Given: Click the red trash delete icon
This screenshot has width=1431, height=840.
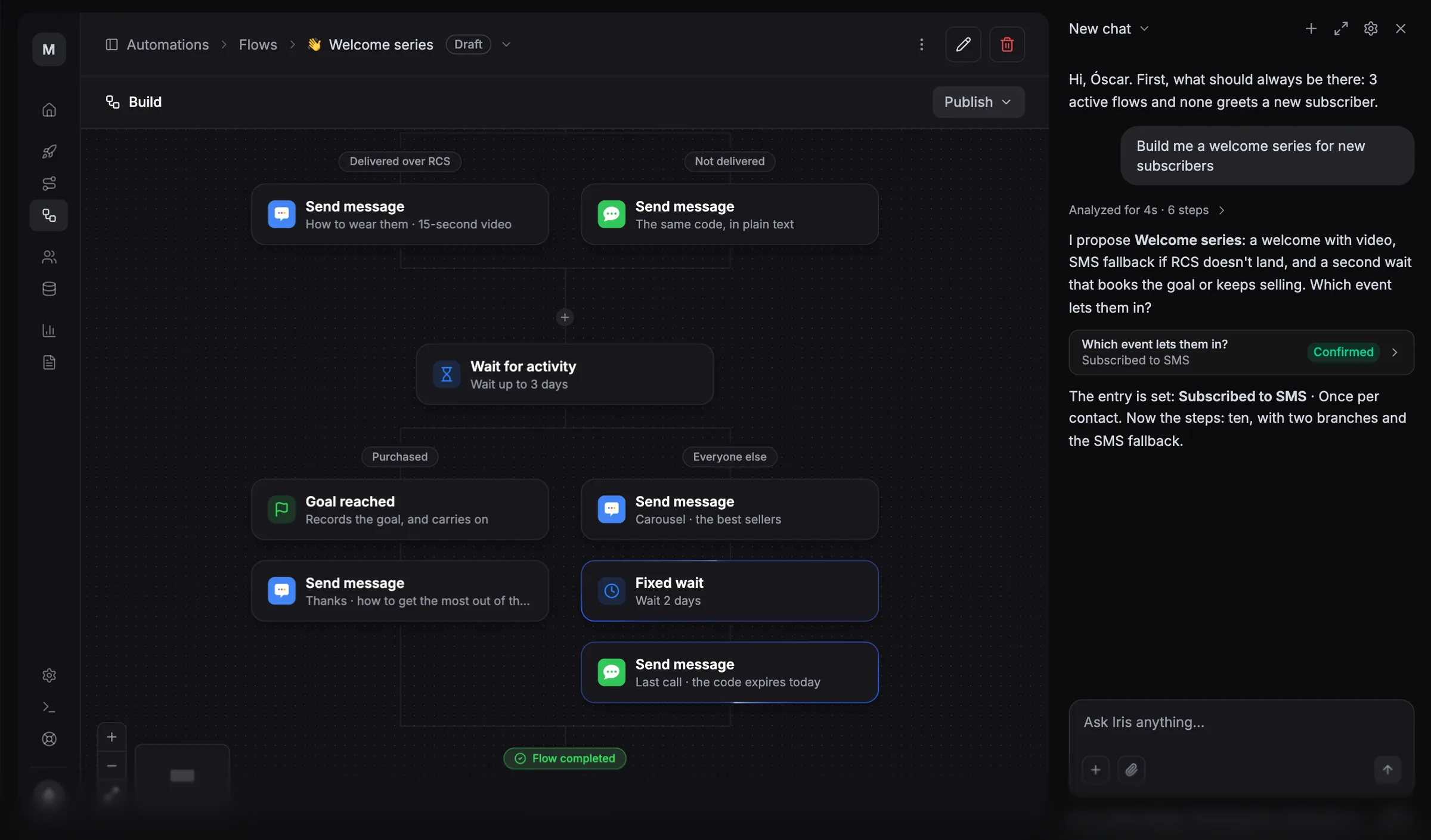Looking at the screenshot, I should [x=1007, y=44].
